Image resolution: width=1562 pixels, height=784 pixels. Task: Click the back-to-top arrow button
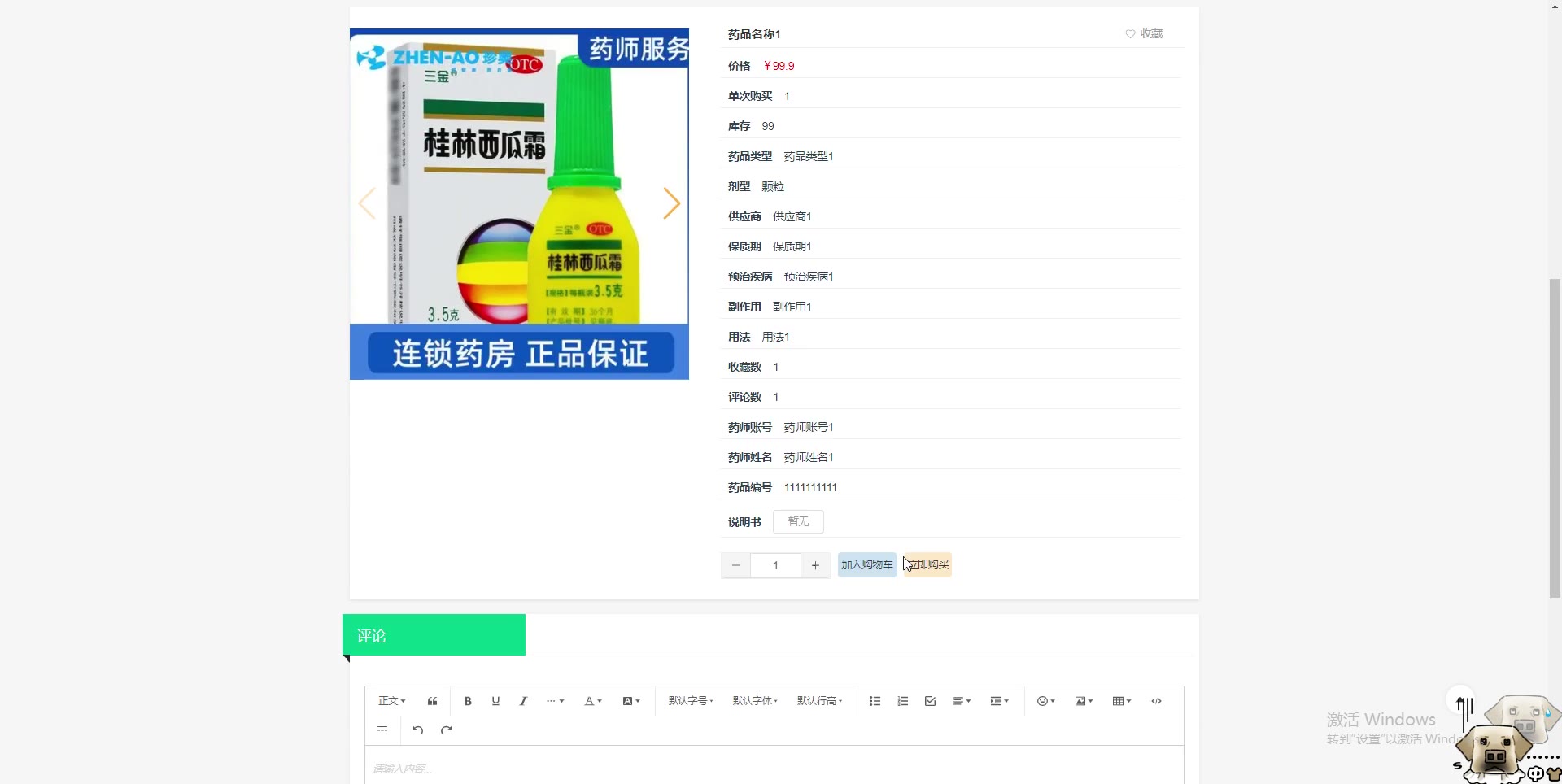(x=1460, y=700)
